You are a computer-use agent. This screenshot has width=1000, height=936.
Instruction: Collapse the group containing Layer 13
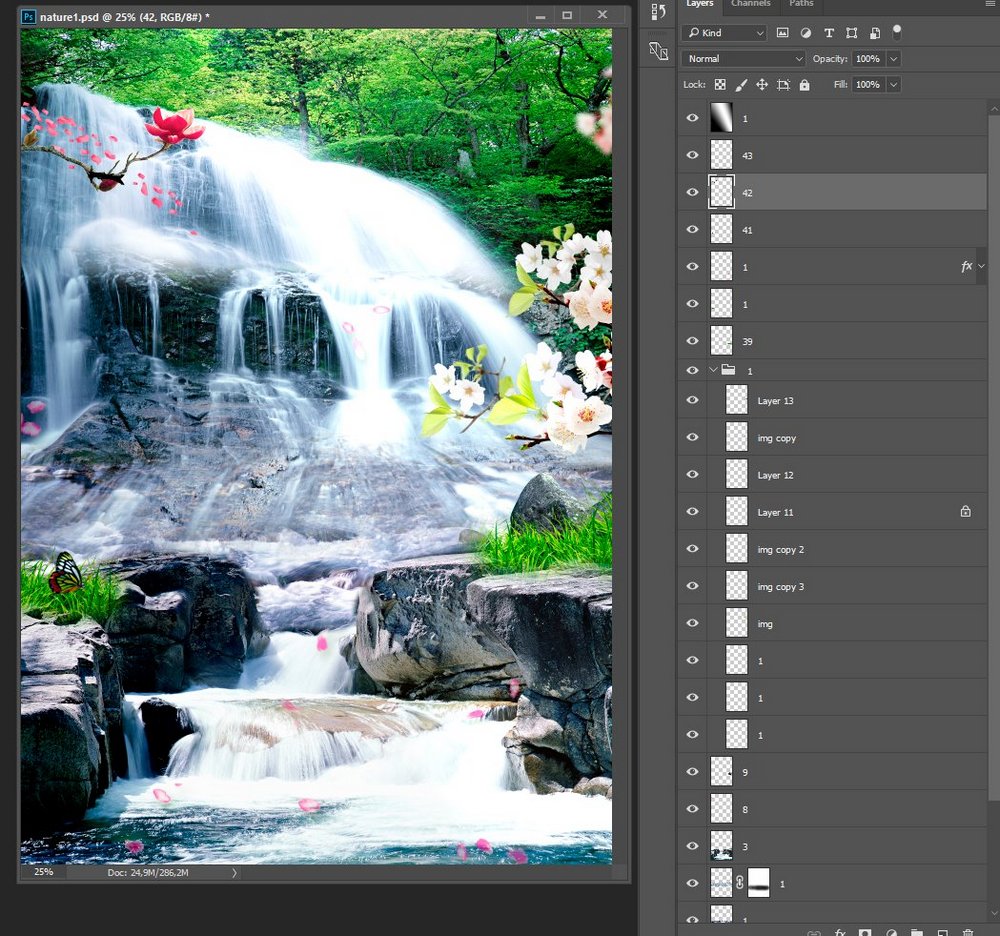click(x=713, y=370)
